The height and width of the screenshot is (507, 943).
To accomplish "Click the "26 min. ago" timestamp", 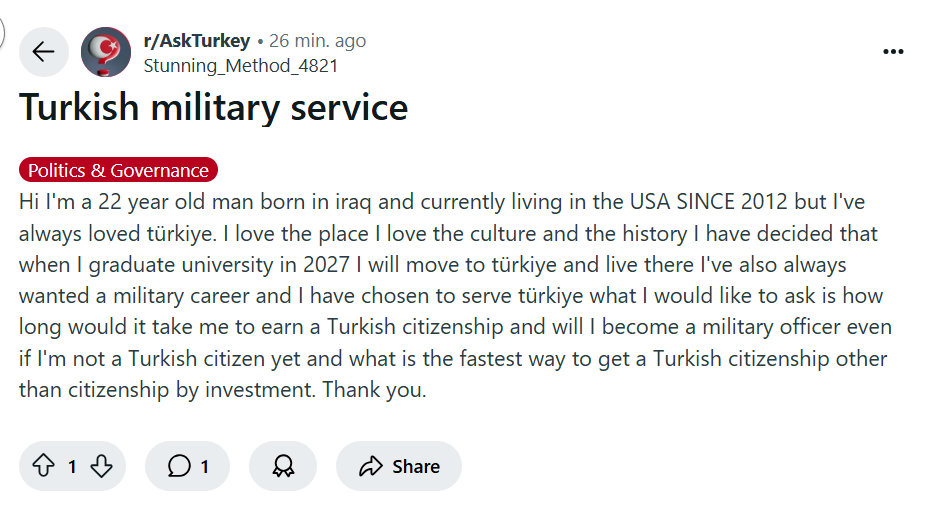I will [317, 41].
